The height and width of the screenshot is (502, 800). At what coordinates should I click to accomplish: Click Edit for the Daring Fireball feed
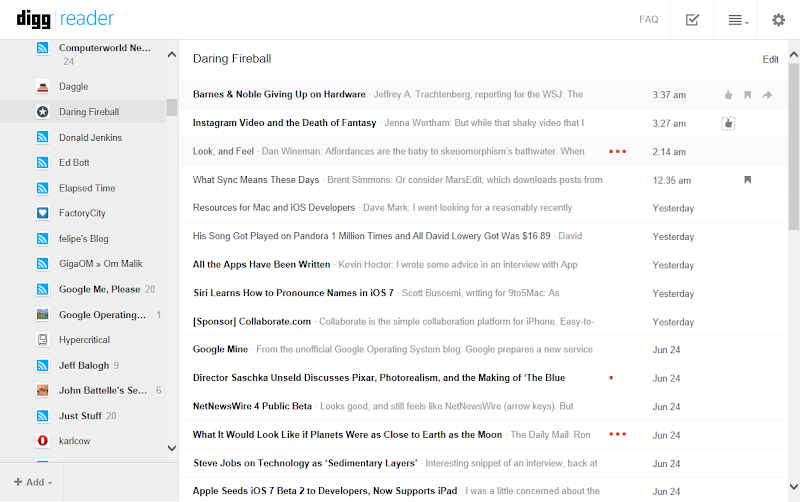pyautogui.click(x=770, y=59)
